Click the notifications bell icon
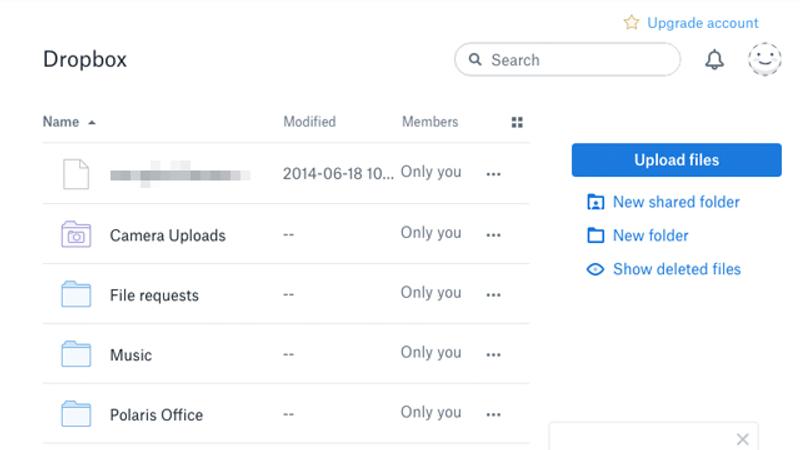 (x=714, y=60)
